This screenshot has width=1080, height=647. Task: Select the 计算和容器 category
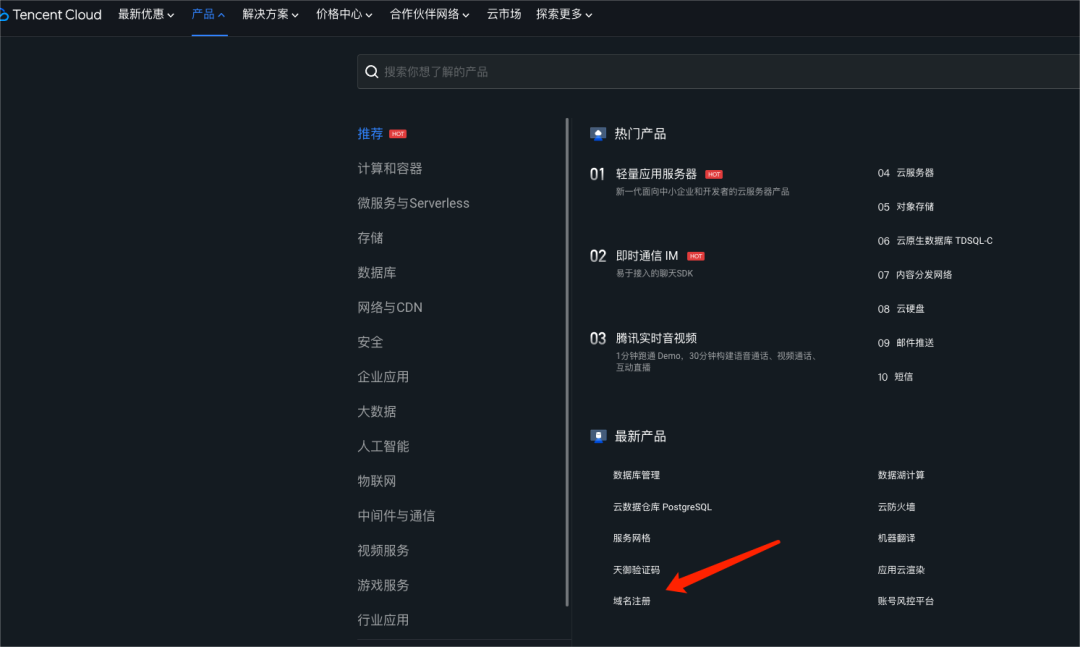tap(390, 169)
